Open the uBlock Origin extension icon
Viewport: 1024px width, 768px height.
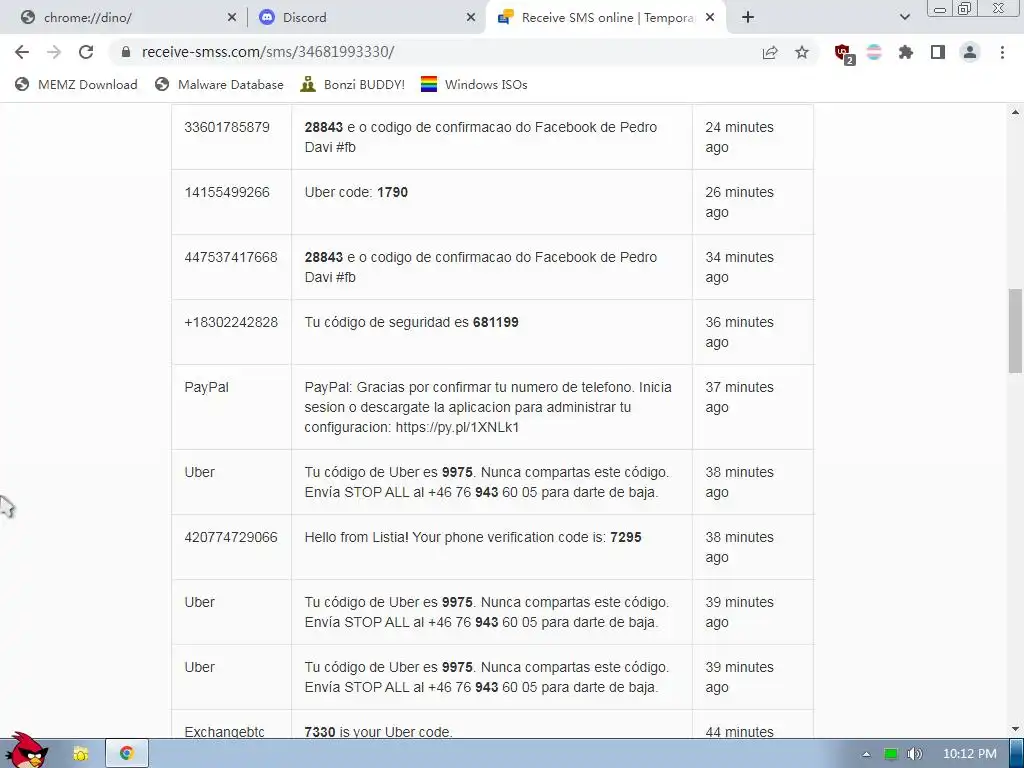tap(844, 54)
